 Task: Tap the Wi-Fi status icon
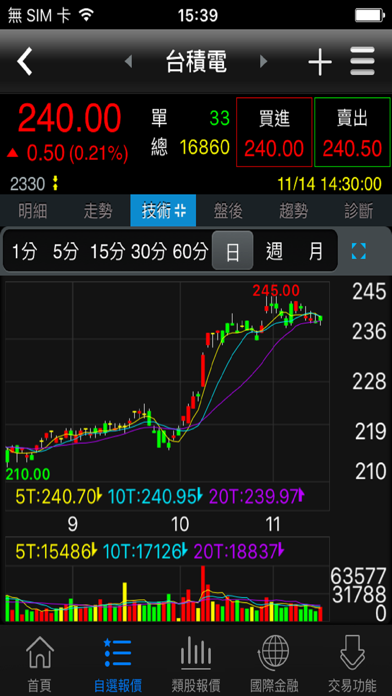pos(86,16)
